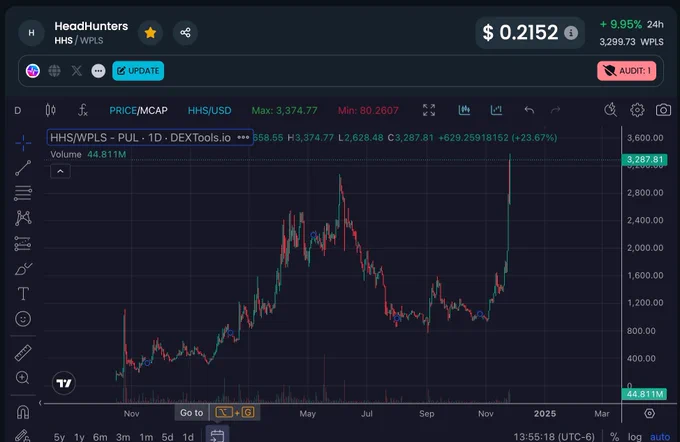Open price info next to $ 0.2152
This screenshot has width=680, height=442.
point(571,33)
